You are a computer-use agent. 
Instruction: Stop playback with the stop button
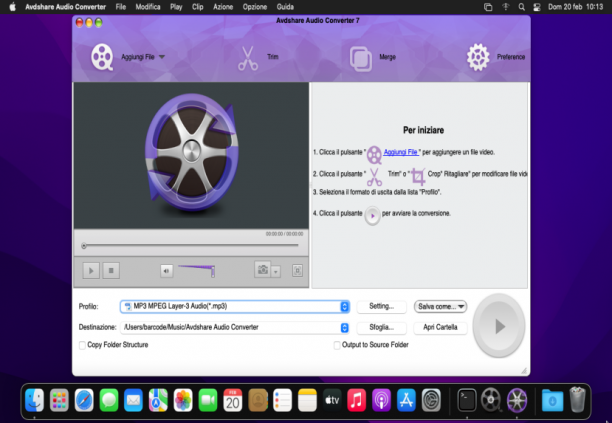click(x=111, y=270)
